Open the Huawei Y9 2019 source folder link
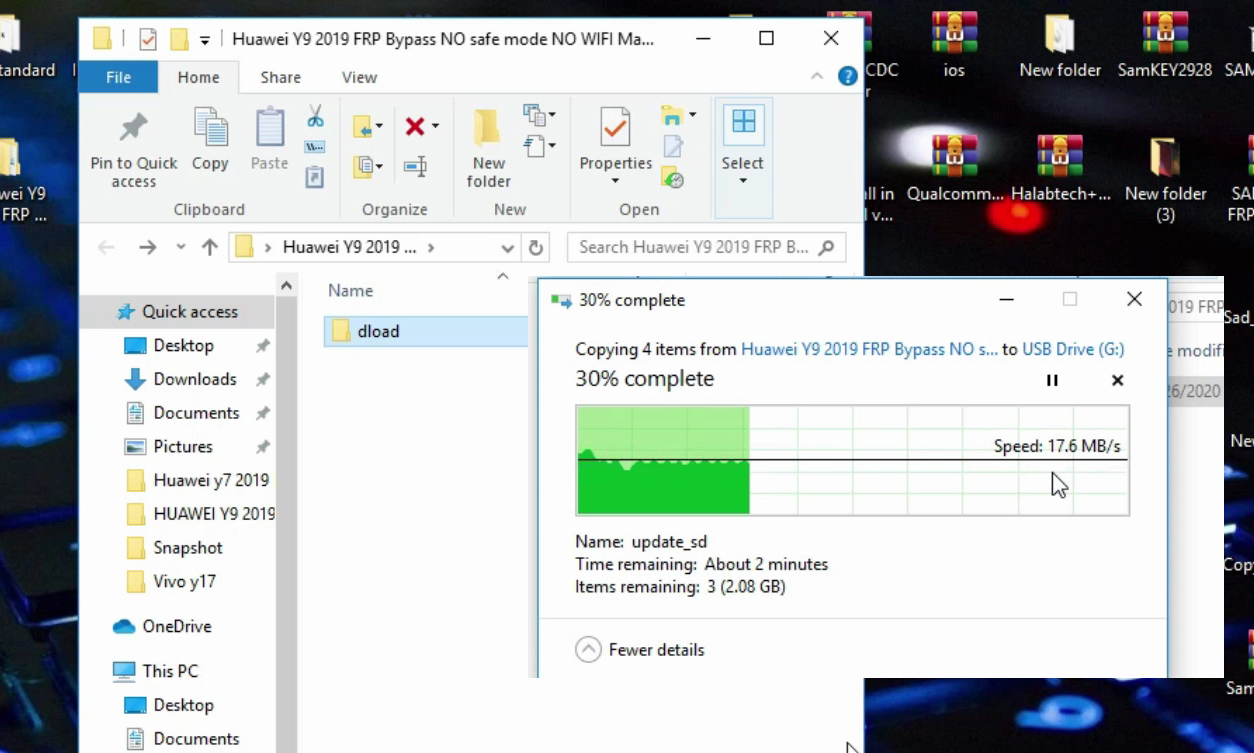 pos(869,349)
